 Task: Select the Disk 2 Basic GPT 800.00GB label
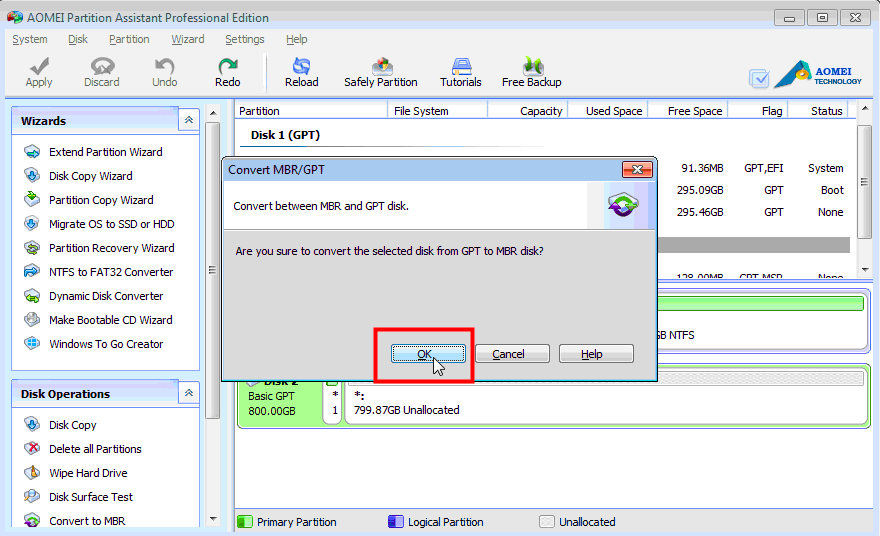click(x=279, y=403)
